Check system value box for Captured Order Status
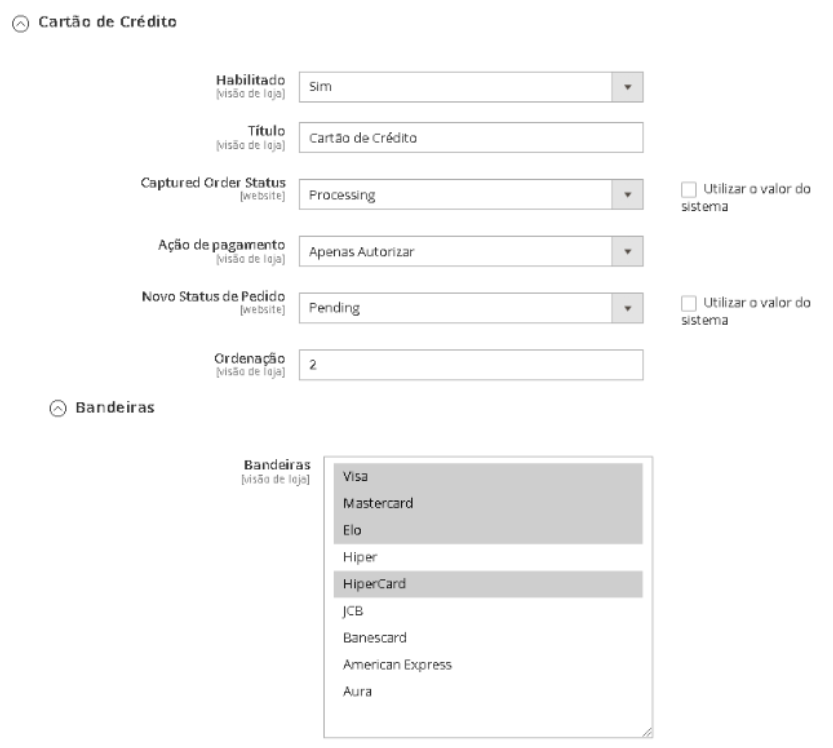Screen dimensions: 833x748 [687, 189]
